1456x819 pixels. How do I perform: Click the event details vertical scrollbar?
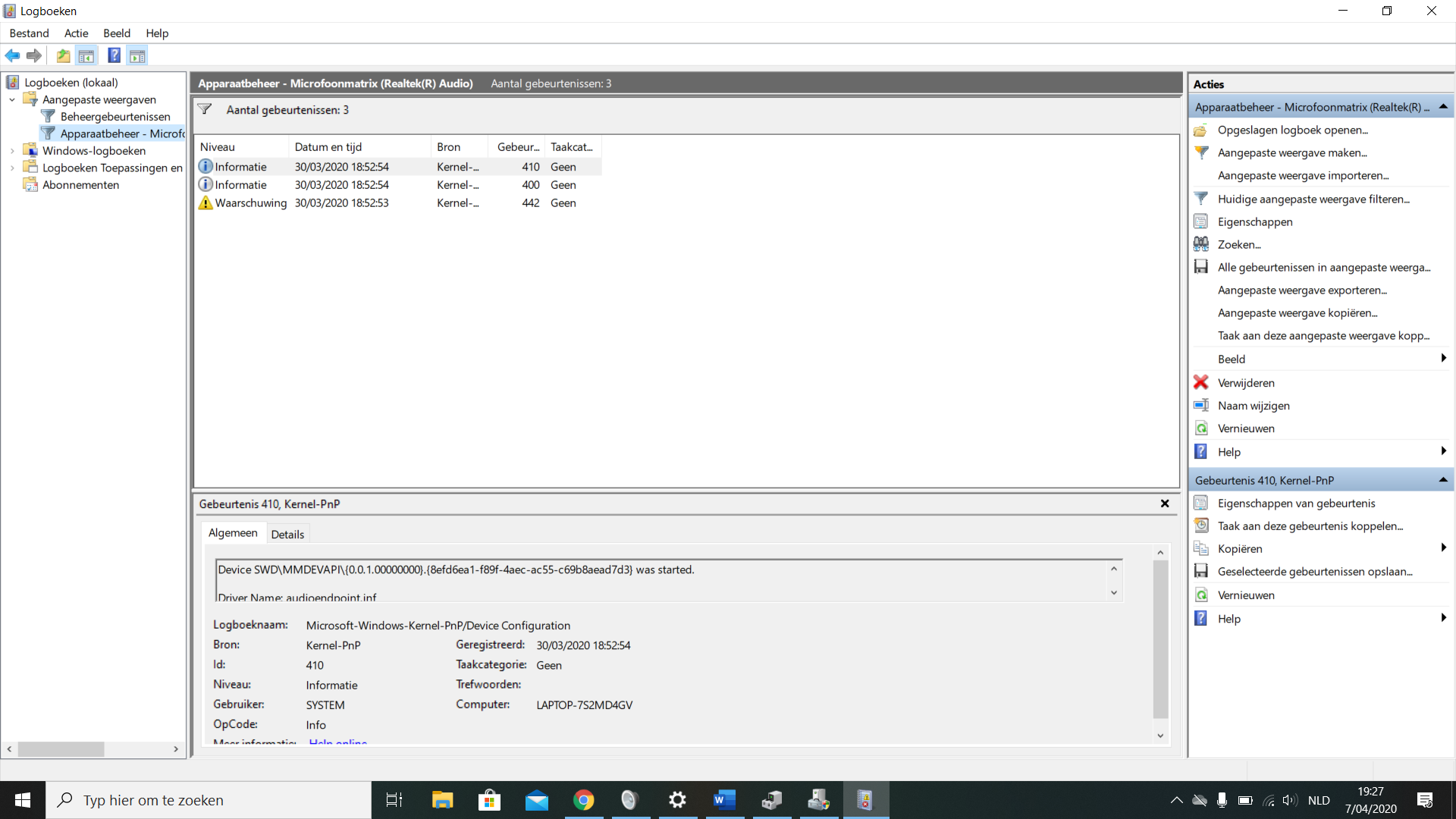pos(1160,644)
